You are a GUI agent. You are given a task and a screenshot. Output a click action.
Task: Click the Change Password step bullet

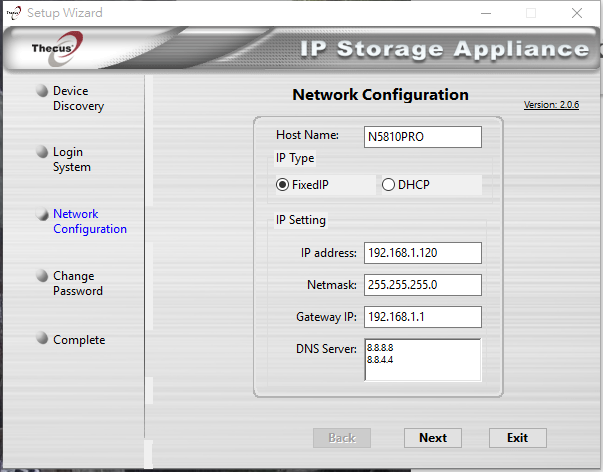click(42, 276)
